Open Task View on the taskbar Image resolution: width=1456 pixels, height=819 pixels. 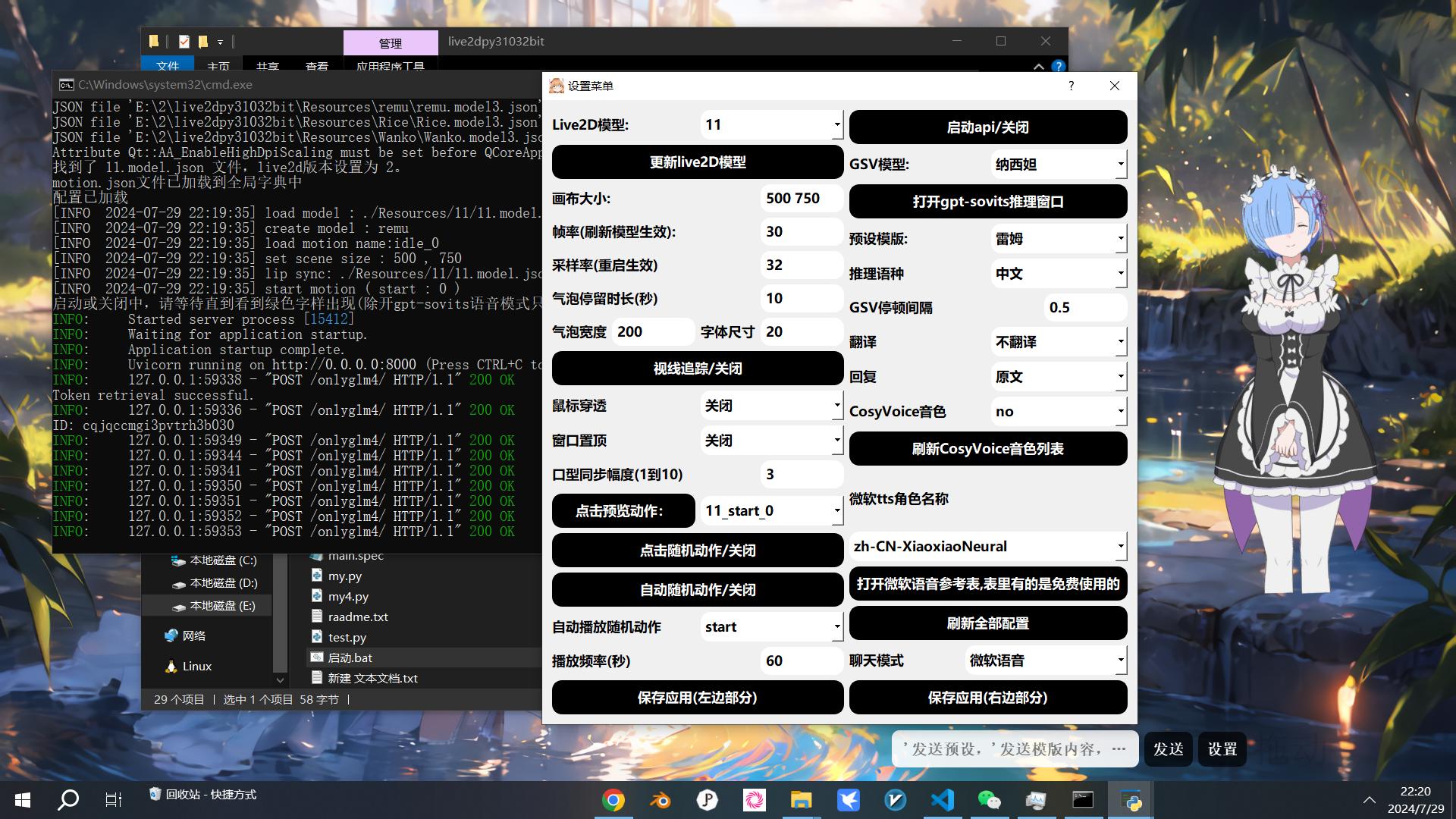[x=113, y=800]
